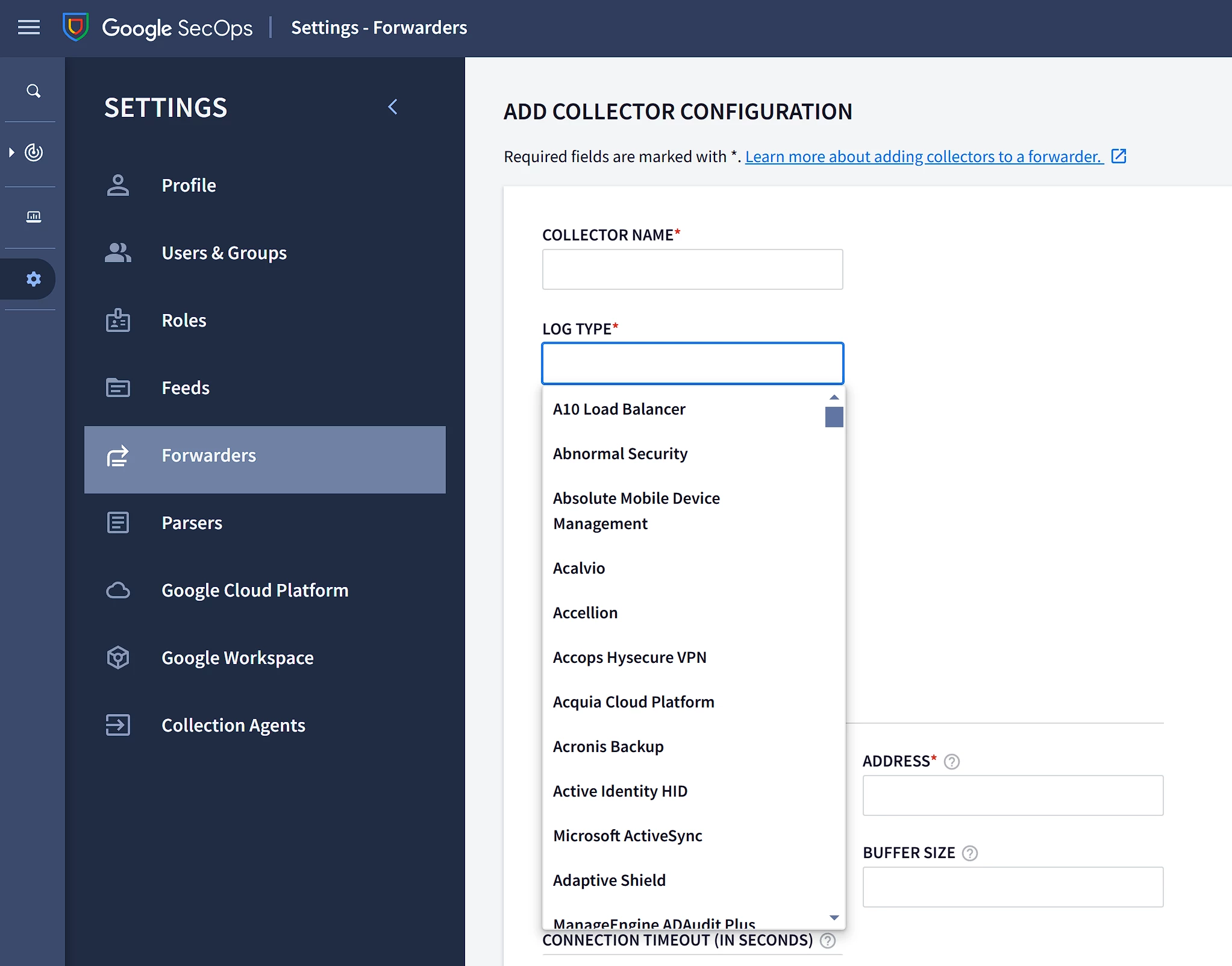The width and height of the screenshot is (1232, 966).
Task: Open search from the left rail
Action: point(34,91)
